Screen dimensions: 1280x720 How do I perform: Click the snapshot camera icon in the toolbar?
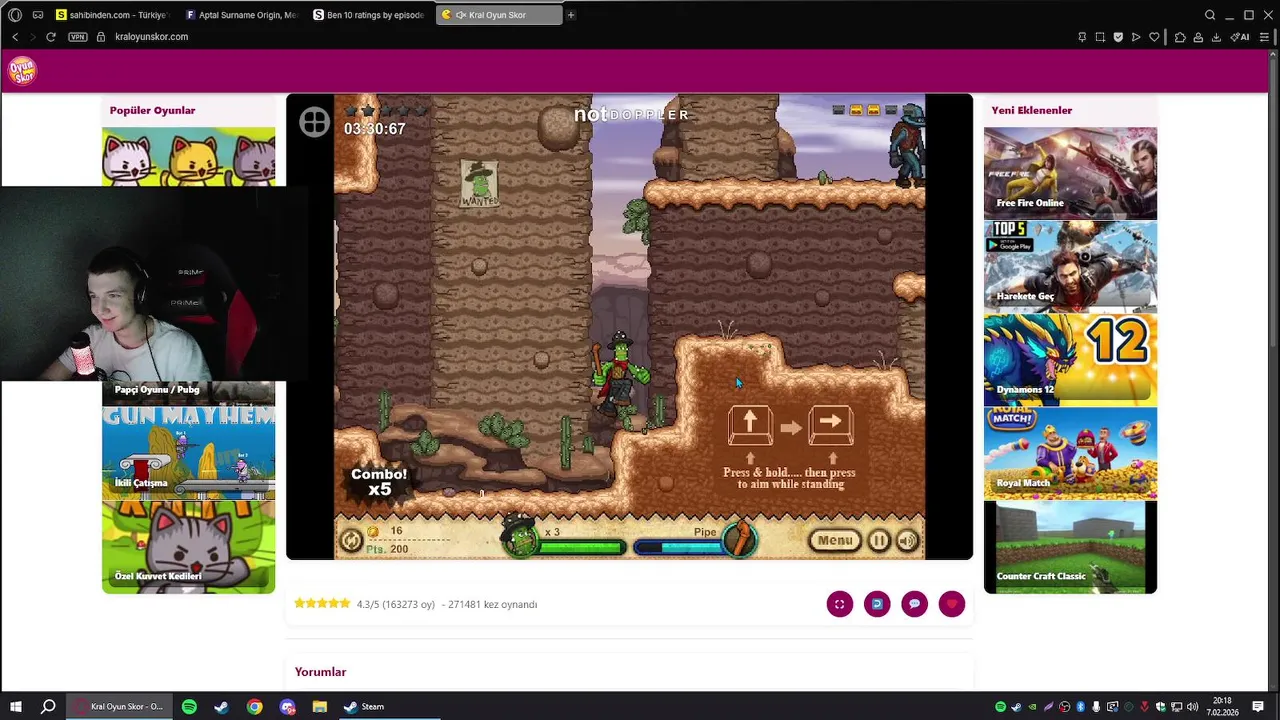coord(1100,37)
